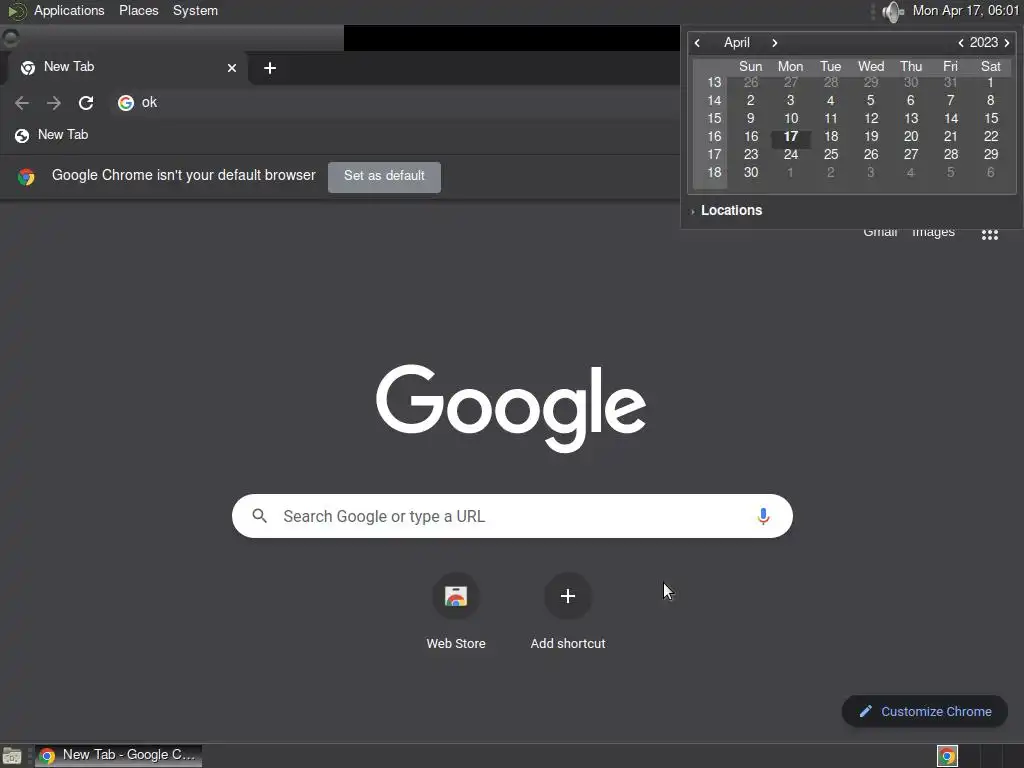Select April 4 in the calendar

(x=830, y=101)
